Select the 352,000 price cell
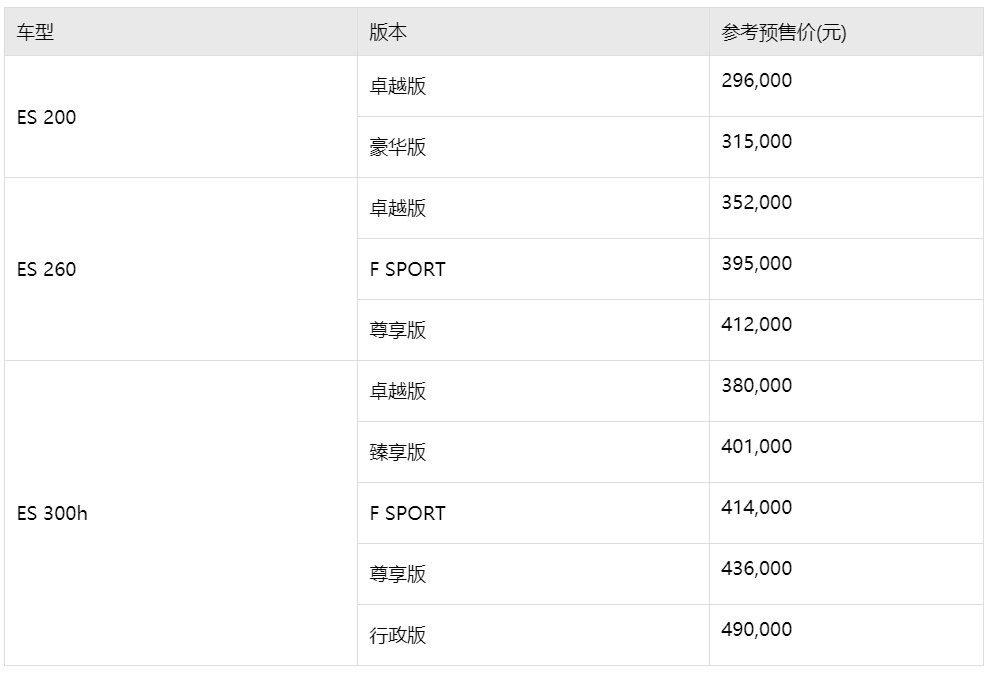Screen dimensions: 990x674 846,208
